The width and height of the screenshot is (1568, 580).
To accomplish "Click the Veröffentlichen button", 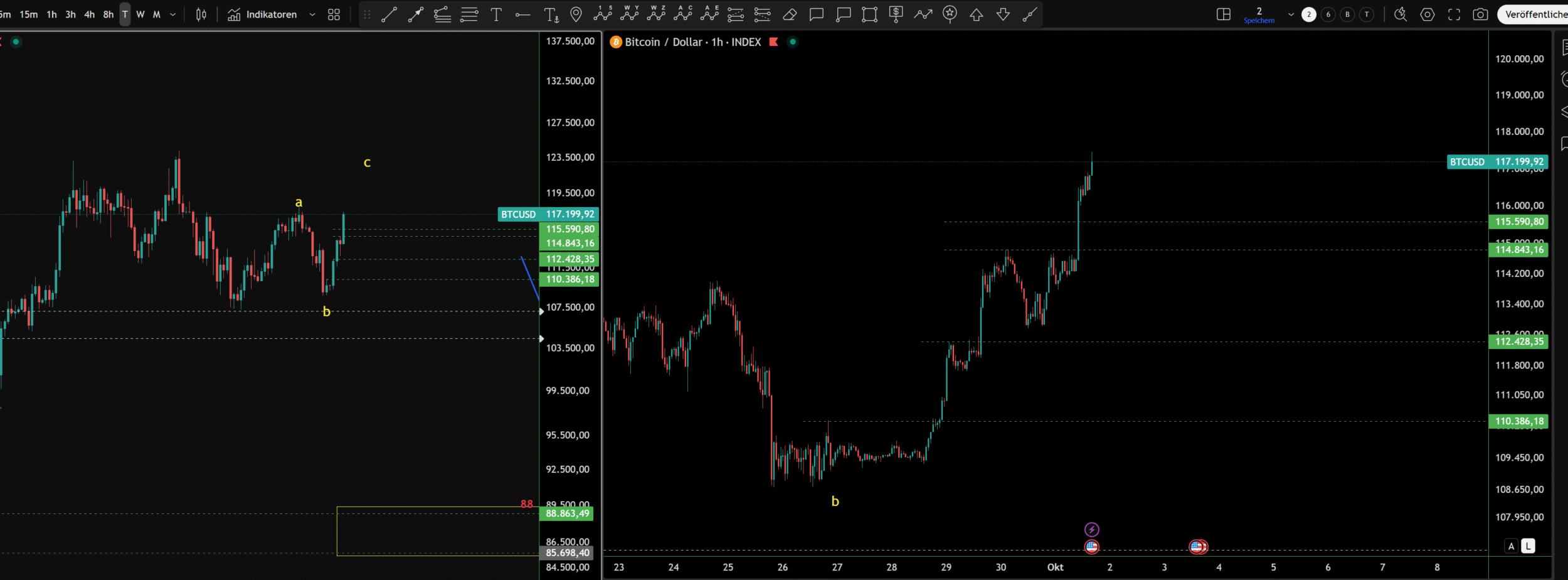I will [1534, 14].
